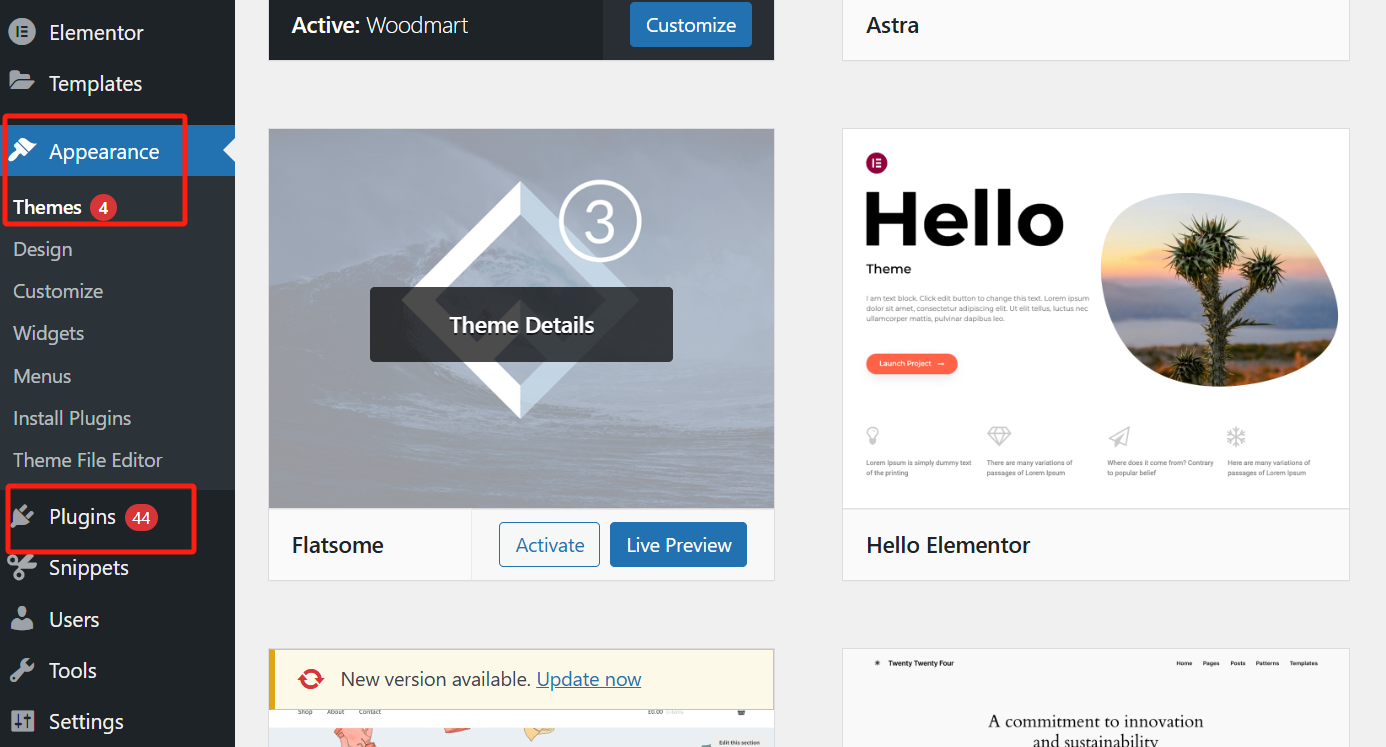Click the Astra theme name
Viewport: 1386px width, 747px height.
(893, 25)
